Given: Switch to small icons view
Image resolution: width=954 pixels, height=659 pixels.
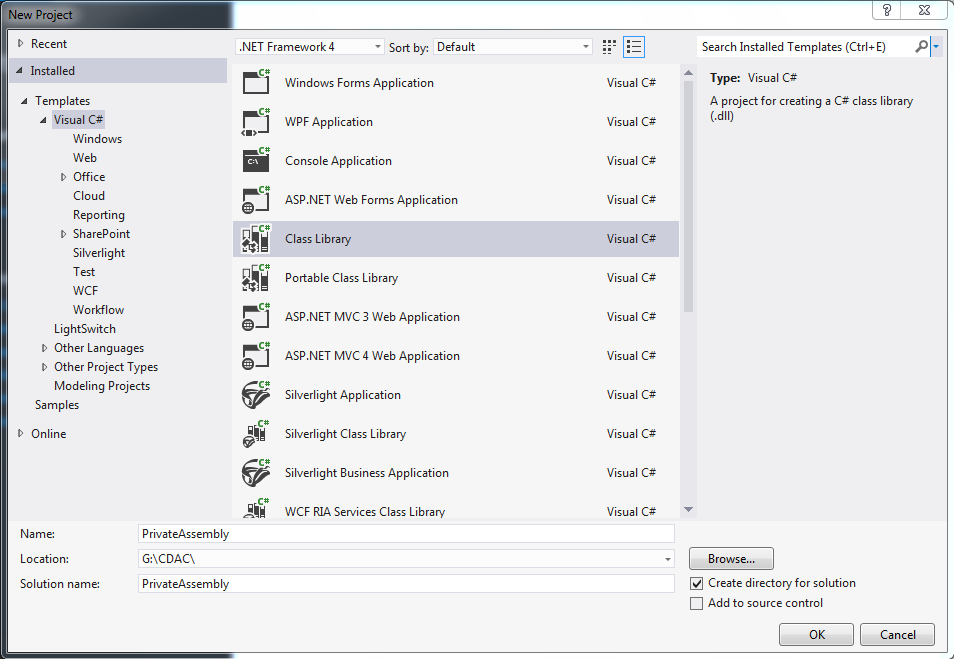Looking at the screenshot, I should point(610,47).
